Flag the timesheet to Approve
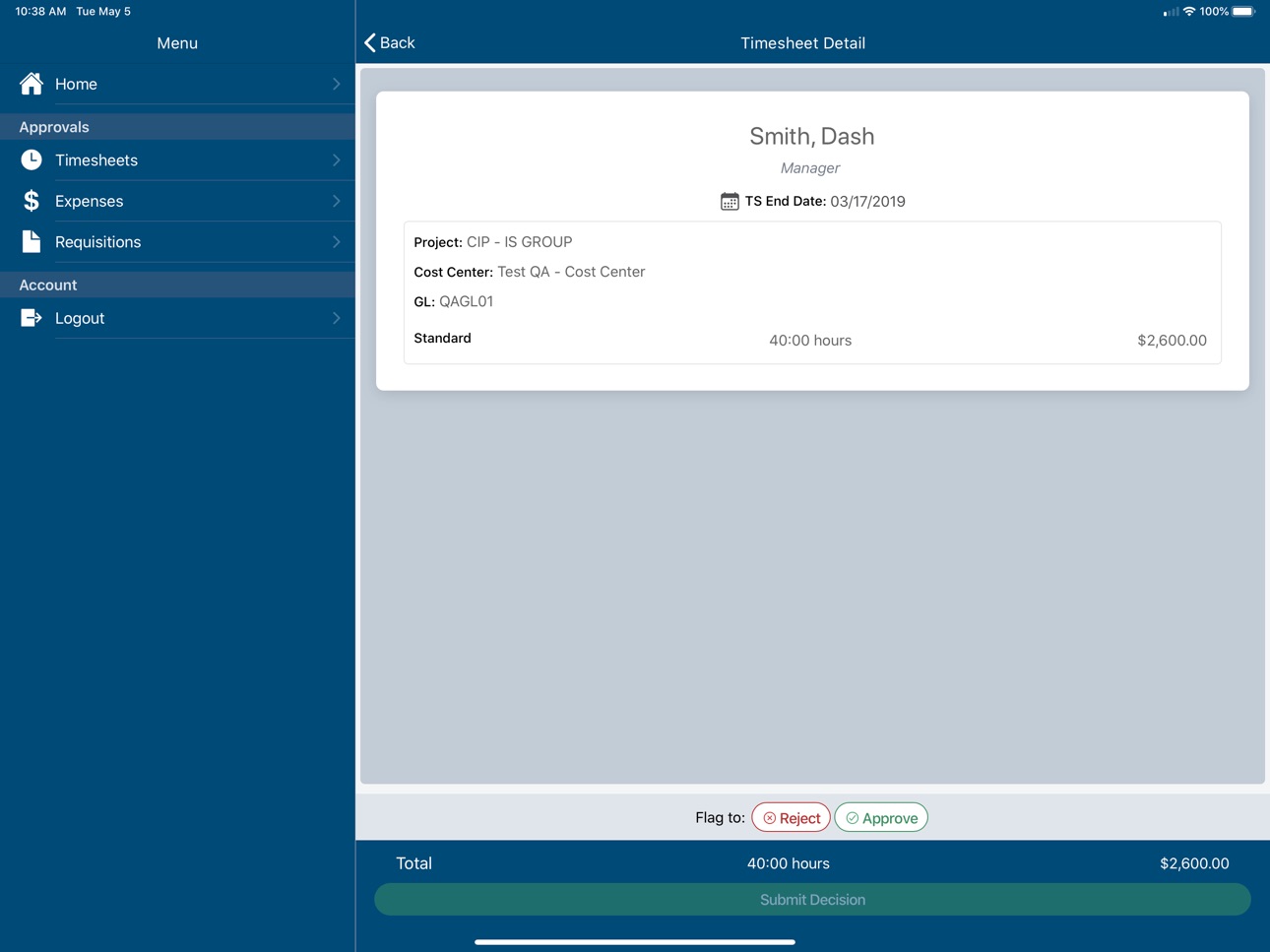This screenshot has height=952, width=1270. tap(881, 818)
